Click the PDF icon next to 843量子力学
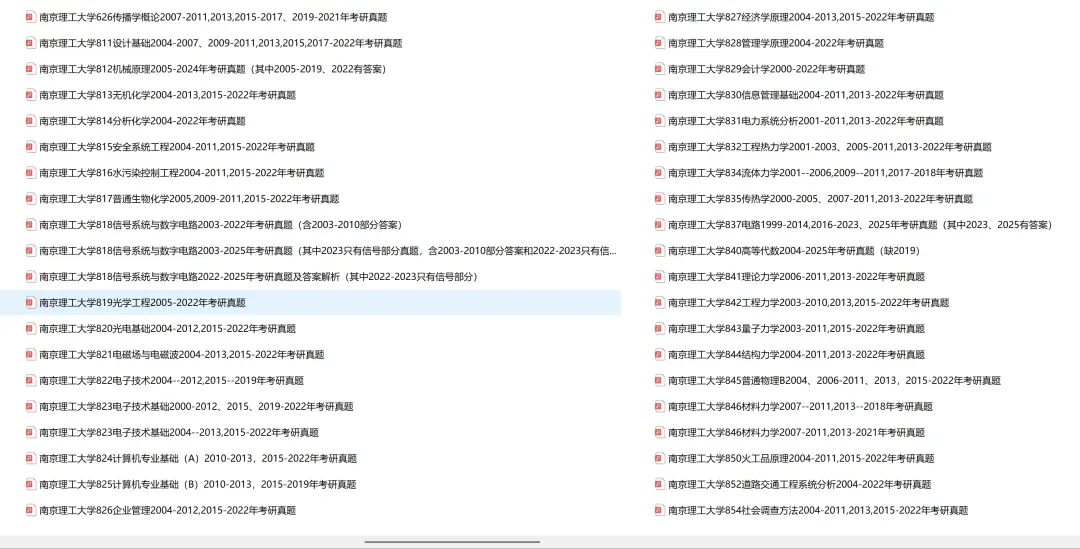 click(659, 329)
